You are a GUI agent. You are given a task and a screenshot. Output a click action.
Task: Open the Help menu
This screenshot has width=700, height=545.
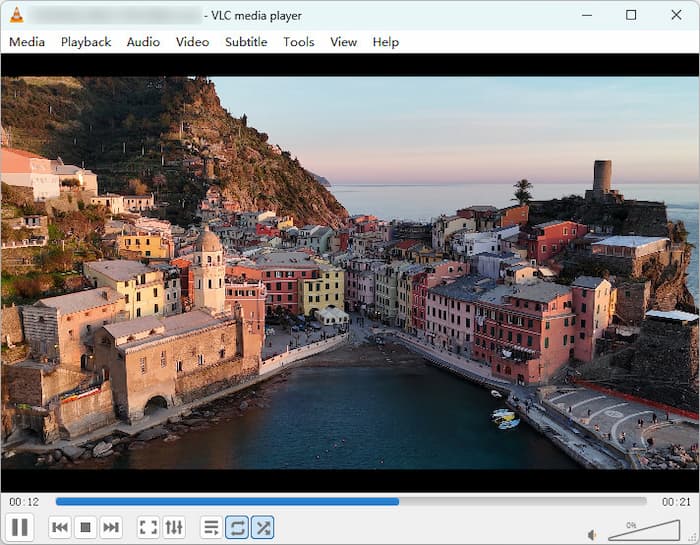(386, 42)
